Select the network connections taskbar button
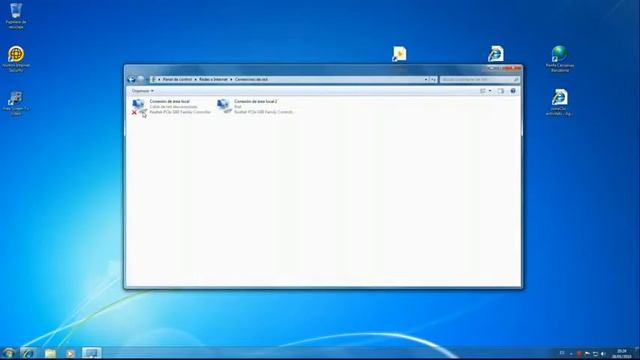The image size is (640, 360). [91, 353]
